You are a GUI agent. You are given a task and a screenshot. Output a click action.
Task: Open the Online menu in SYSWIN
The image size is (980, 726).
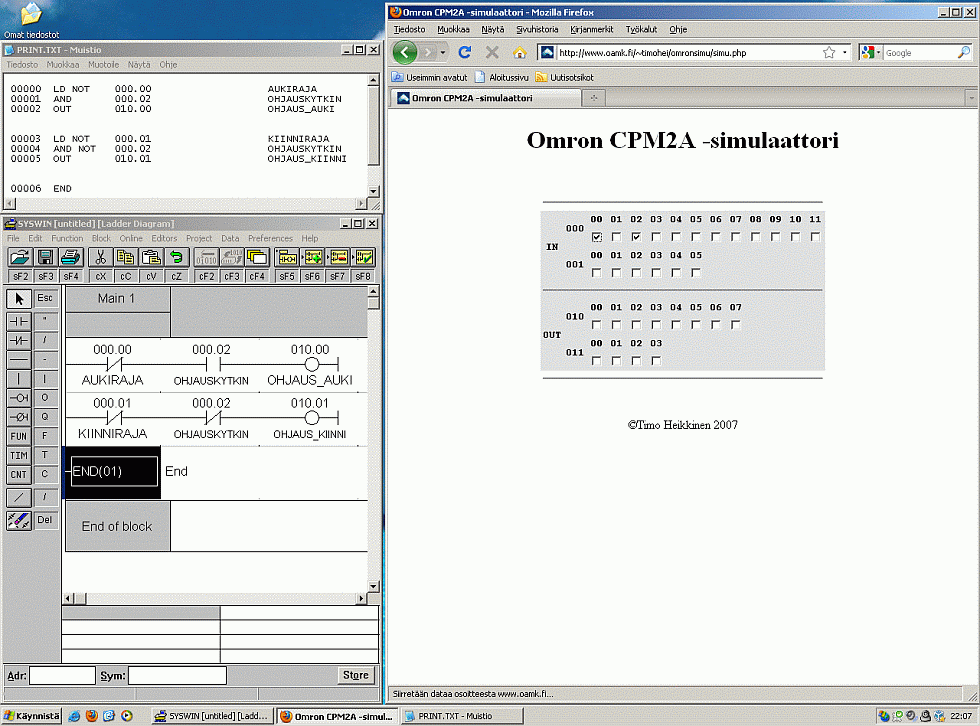pyautogui.click(x=131, y=239)
